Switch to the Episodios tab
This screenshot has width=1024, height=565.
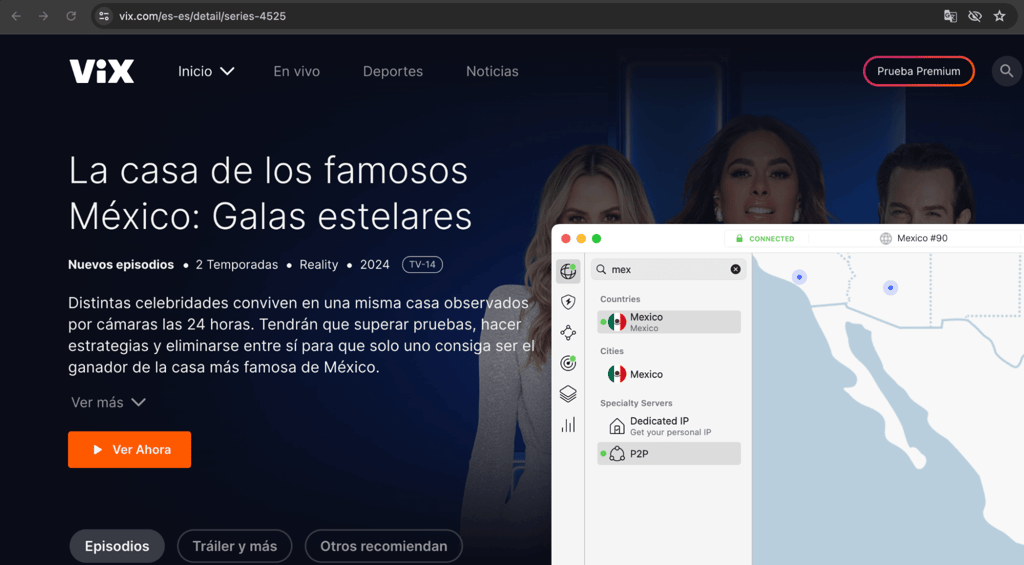coord(117,546)
